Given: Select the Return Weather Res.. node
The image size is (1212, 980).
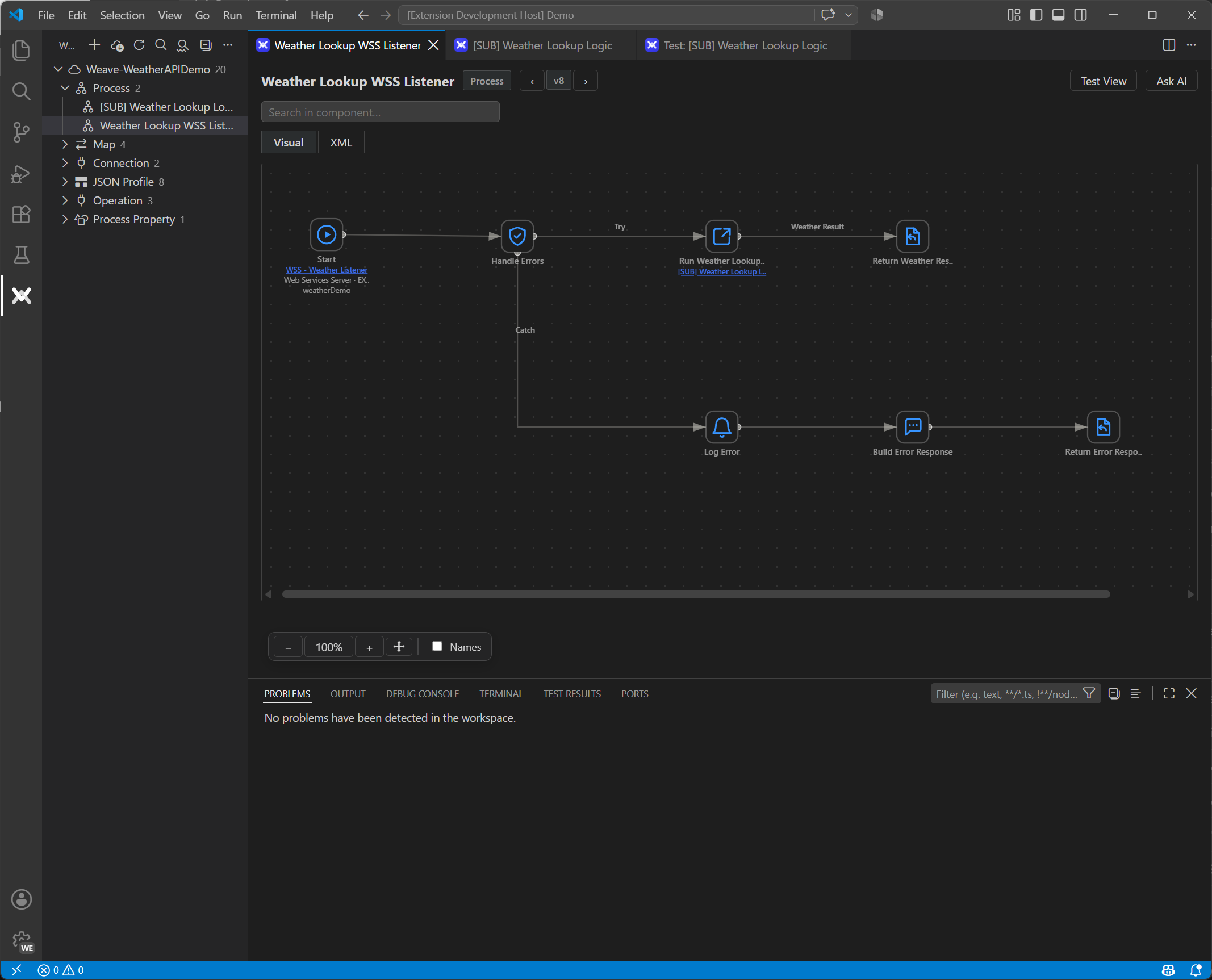Looking at the screenshot, I should [913, 236].
